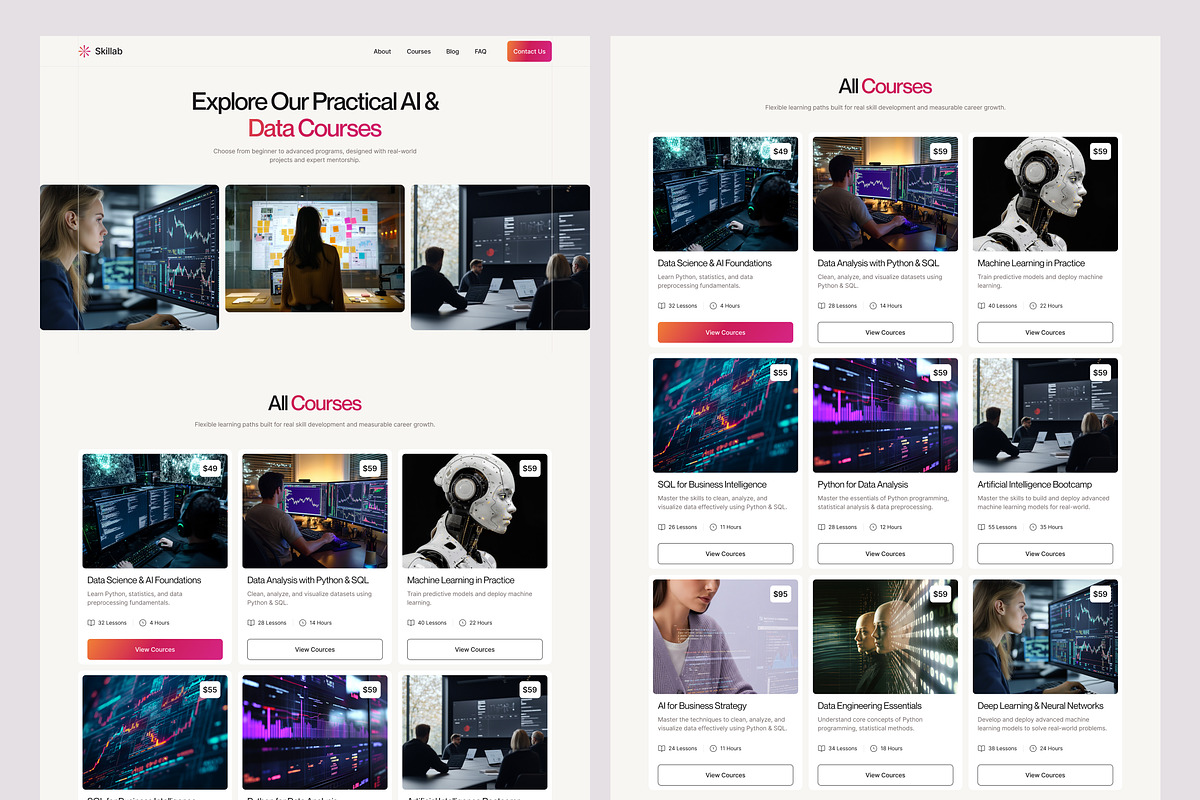Open the About nav link
The image size is (1200, 800).
(x=382, y=51)
